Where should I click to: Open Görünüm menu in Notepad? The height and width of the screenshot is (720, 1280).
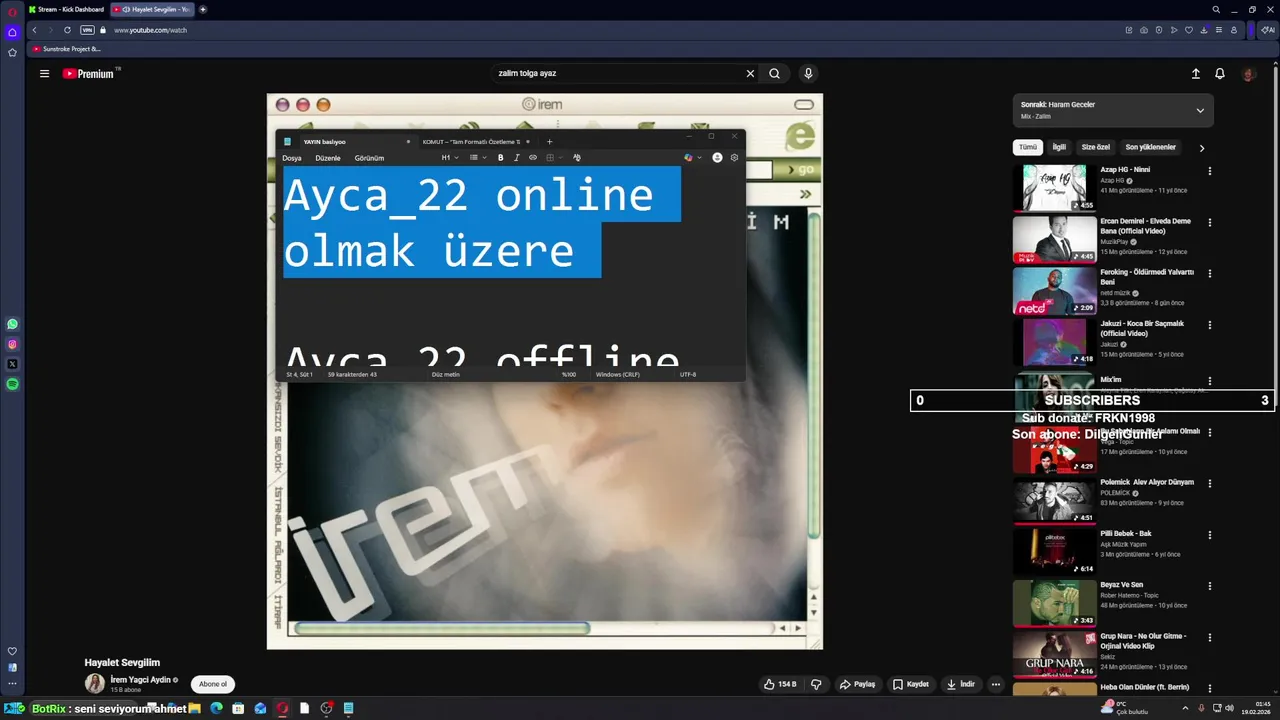point(369,158)
